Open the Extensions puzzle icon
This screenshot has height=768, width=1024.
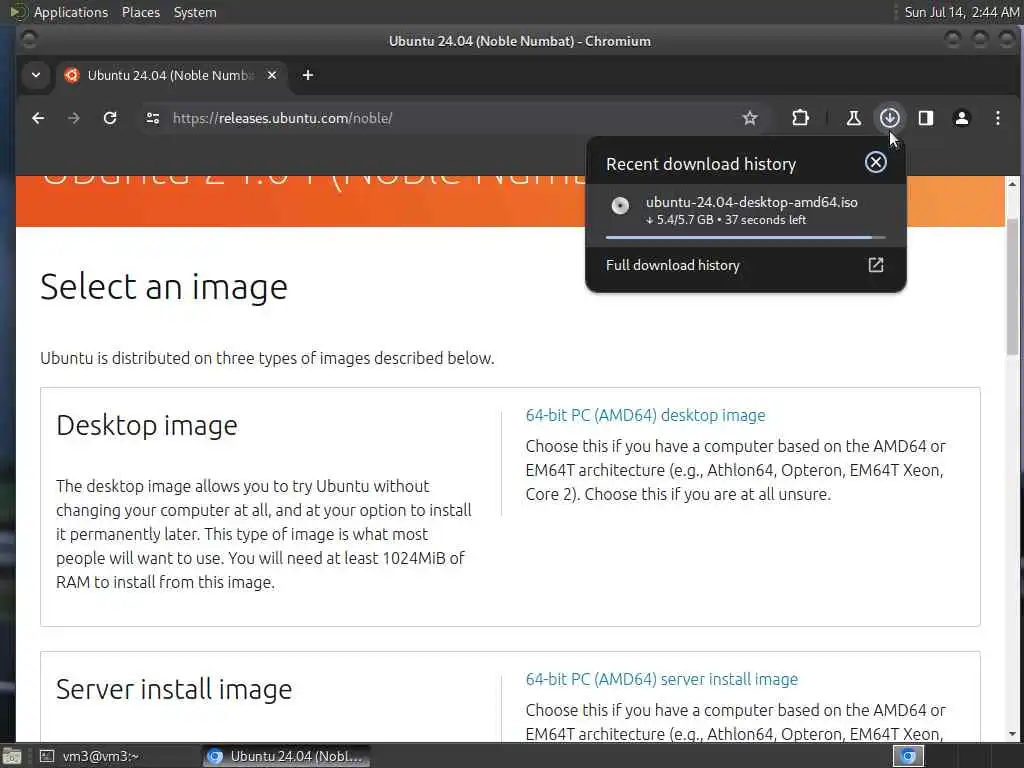(x=800, y=118)
